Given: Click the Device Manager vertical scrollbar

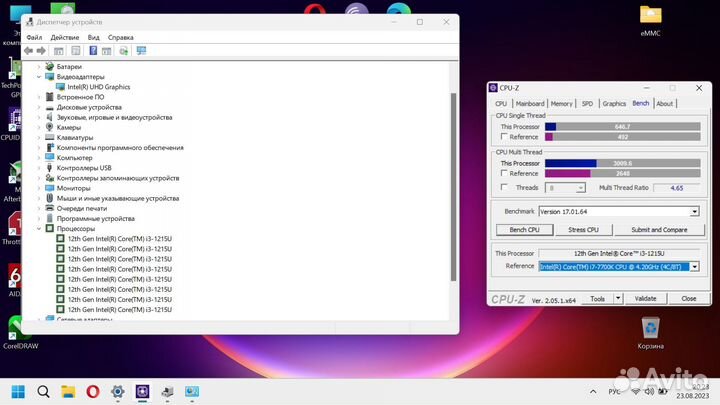Looking at the screenshot, I should [x=453, y=180].
